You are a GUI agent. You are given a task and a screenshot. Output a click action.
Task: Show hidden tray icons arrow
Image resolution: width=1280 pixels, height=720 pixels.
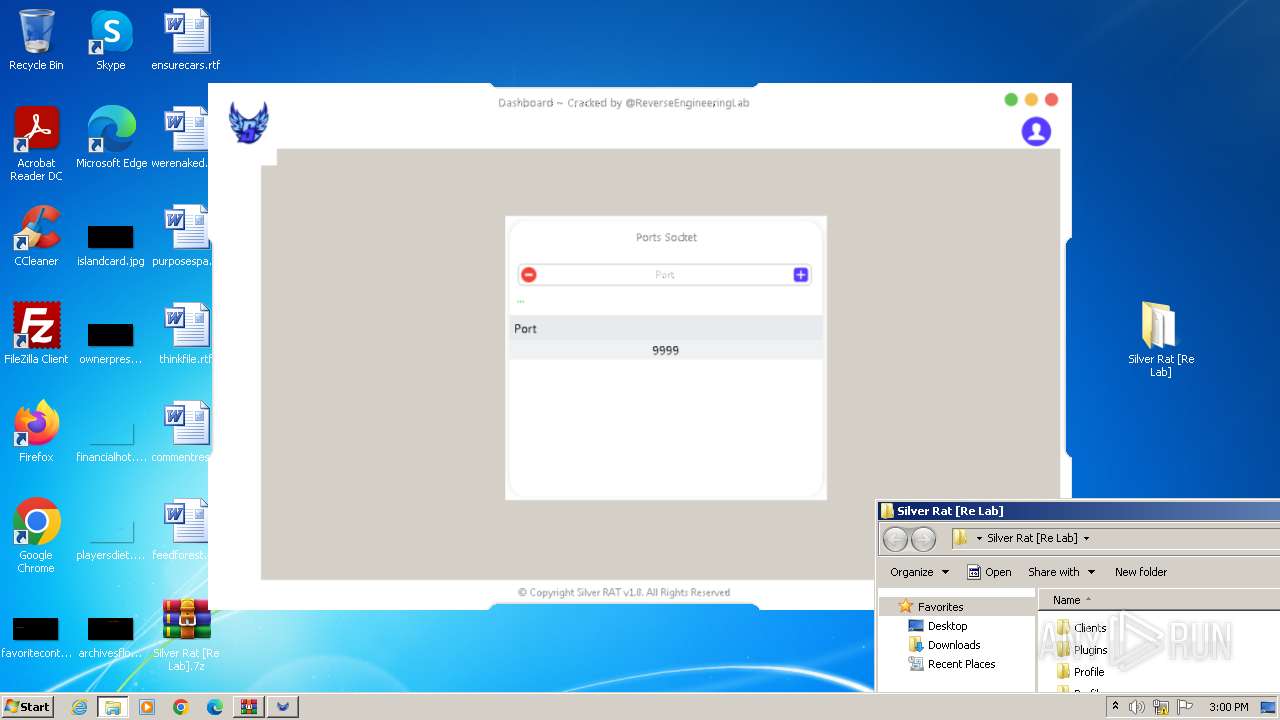(1115, 707)
